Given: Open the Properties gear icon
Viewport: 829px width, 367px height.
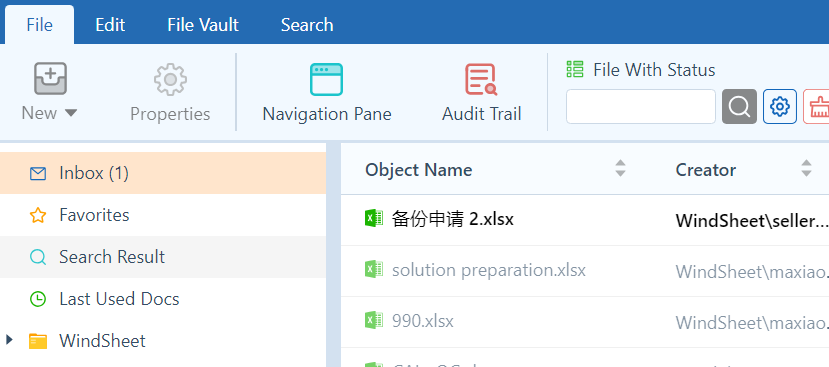Looking at the screenshot, I should [170, 79].
